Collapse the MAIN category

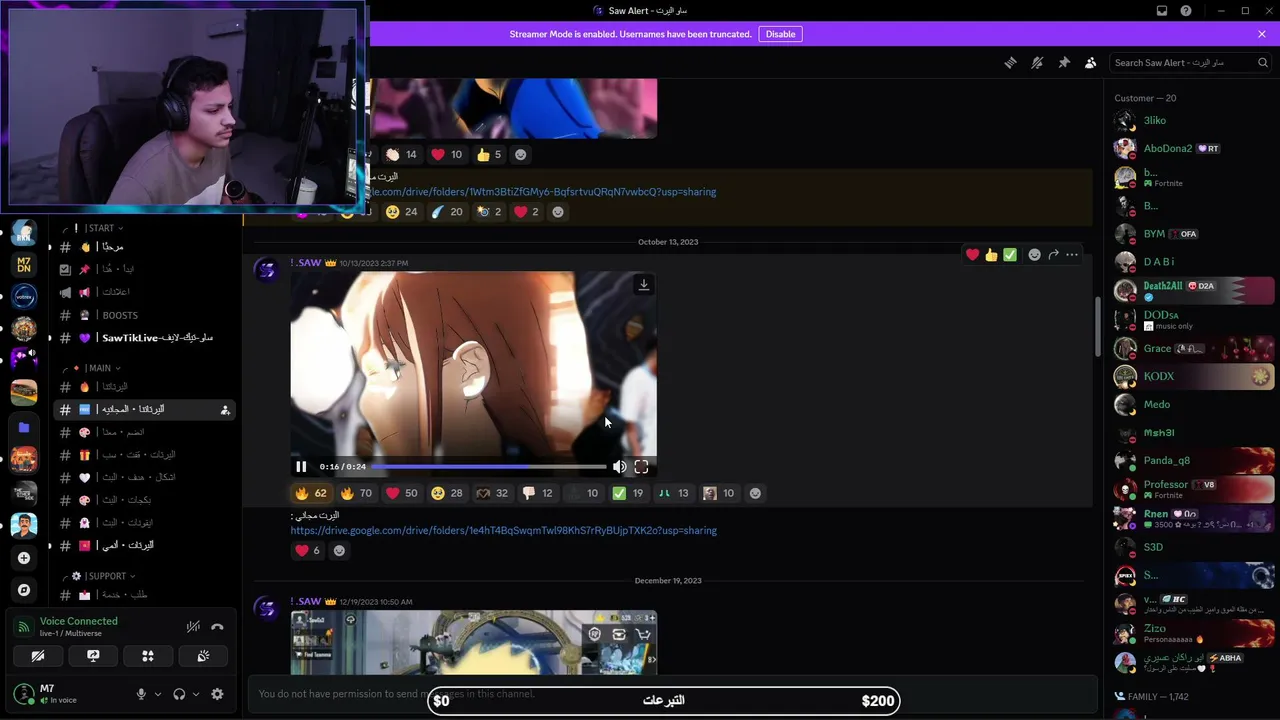[98, 368]
